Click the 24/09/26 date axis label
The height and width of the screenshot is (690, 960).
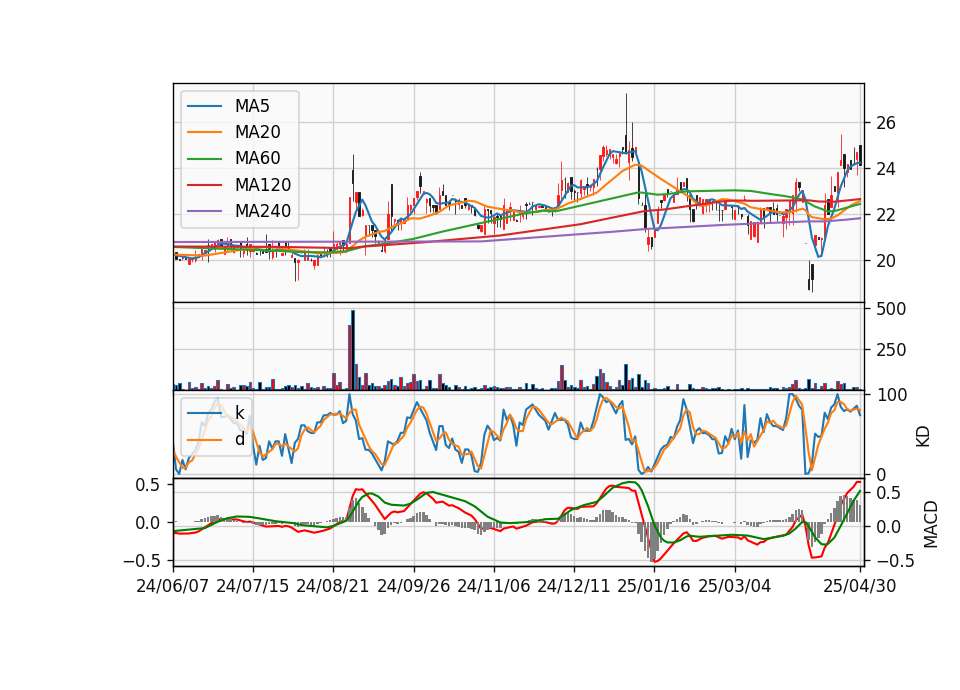coord(413,586)
